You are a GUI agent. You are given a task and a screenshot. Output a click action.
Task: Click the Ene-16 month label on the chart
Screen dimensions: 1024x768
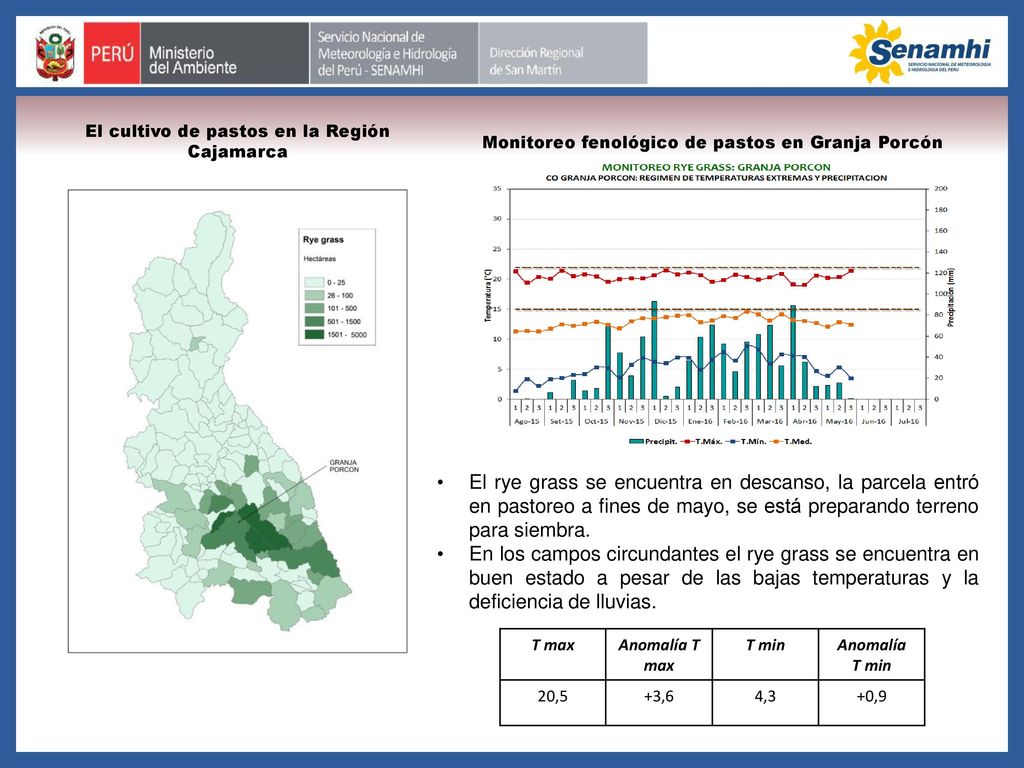[700, 421]
